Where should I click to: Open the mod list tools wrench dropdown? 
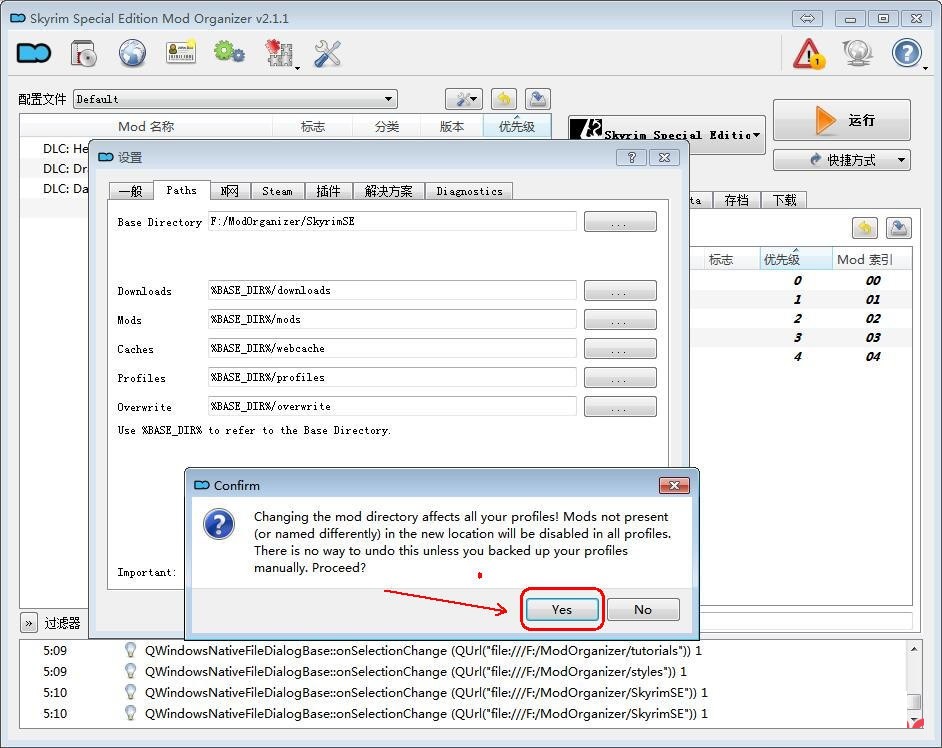pos(464,99)
